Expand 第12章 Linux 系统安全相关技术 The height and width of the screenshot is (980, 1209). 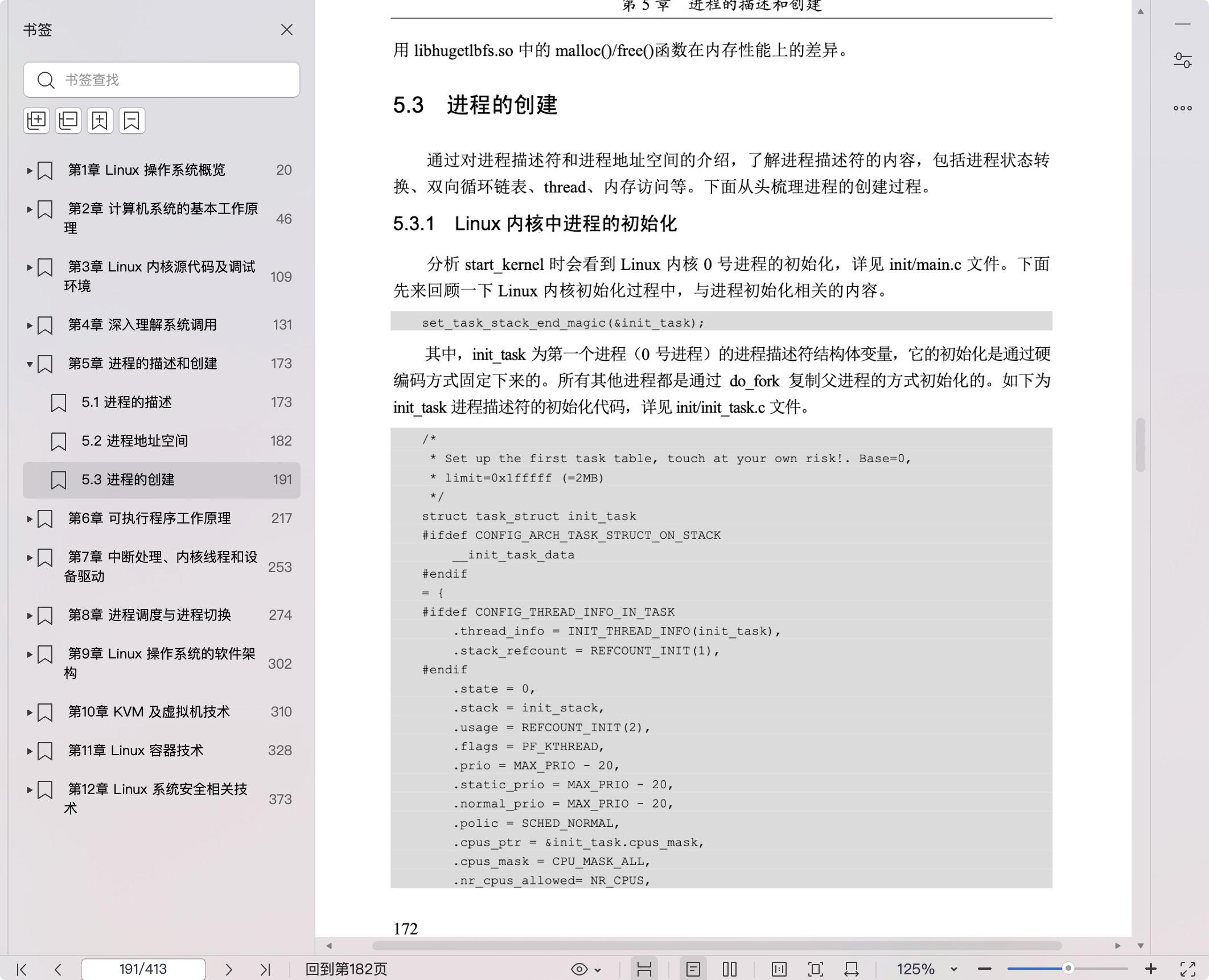click(30, 789)
